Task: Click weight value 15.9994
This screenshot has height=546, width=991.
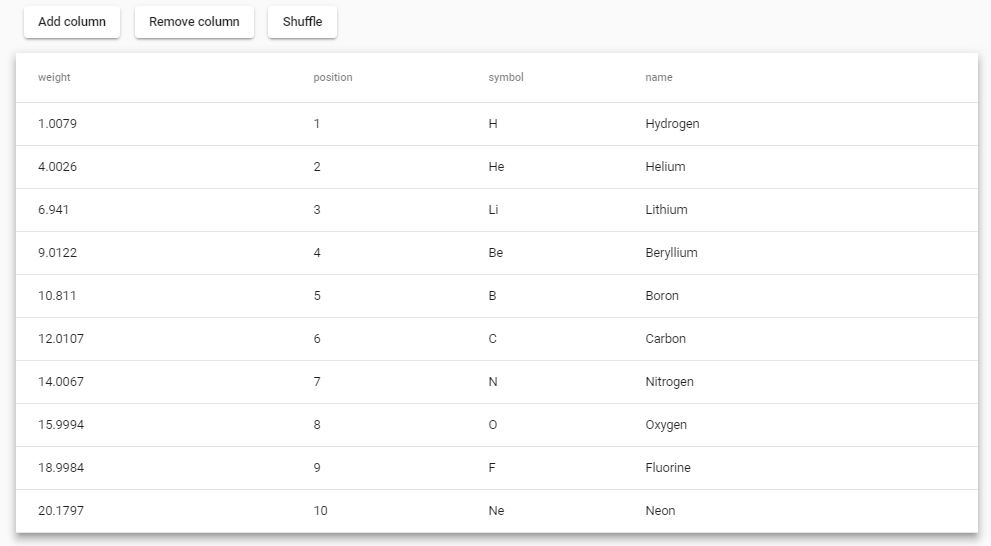Action: tap(61, 425)
